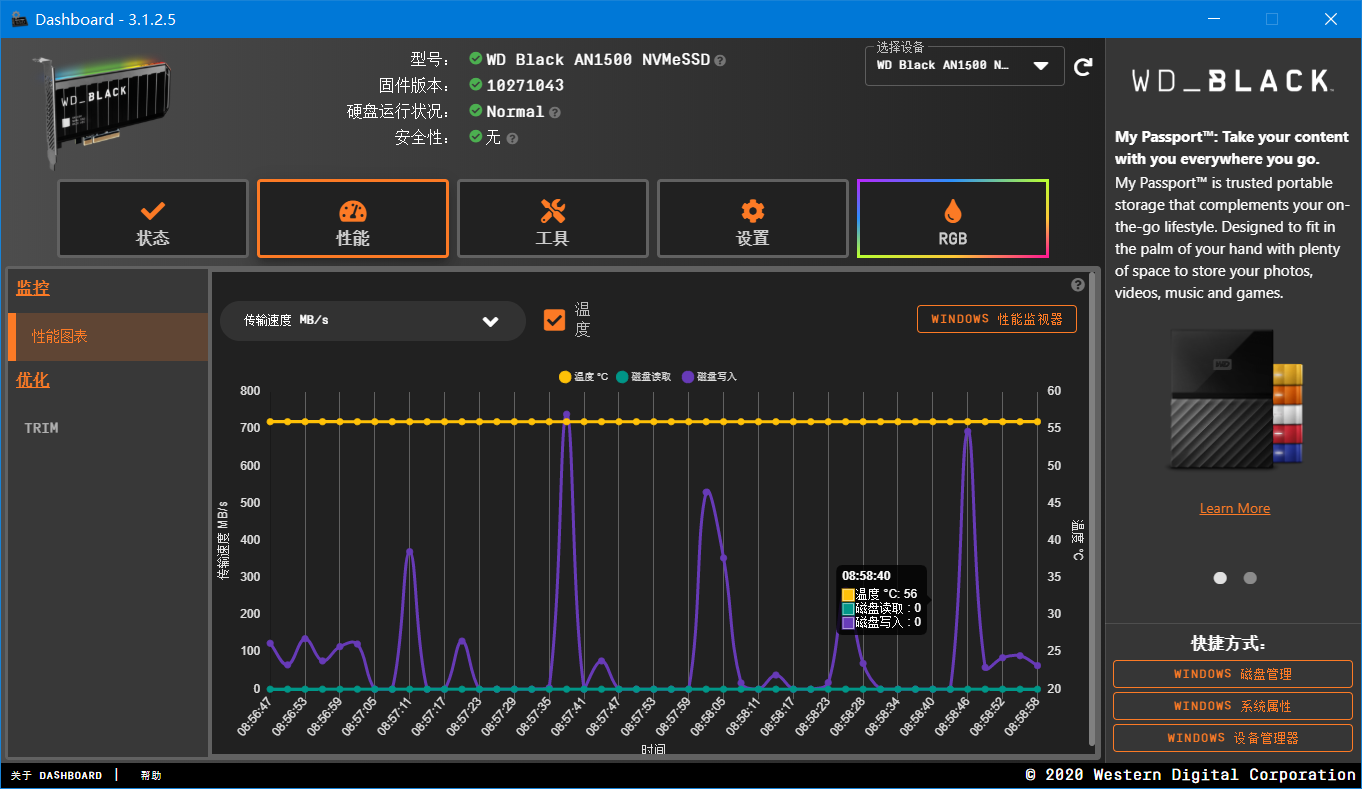This screenshot has width=1362, height=789.
Task: Select the second ad carousel dot
Action: (x=1250, y=578)
